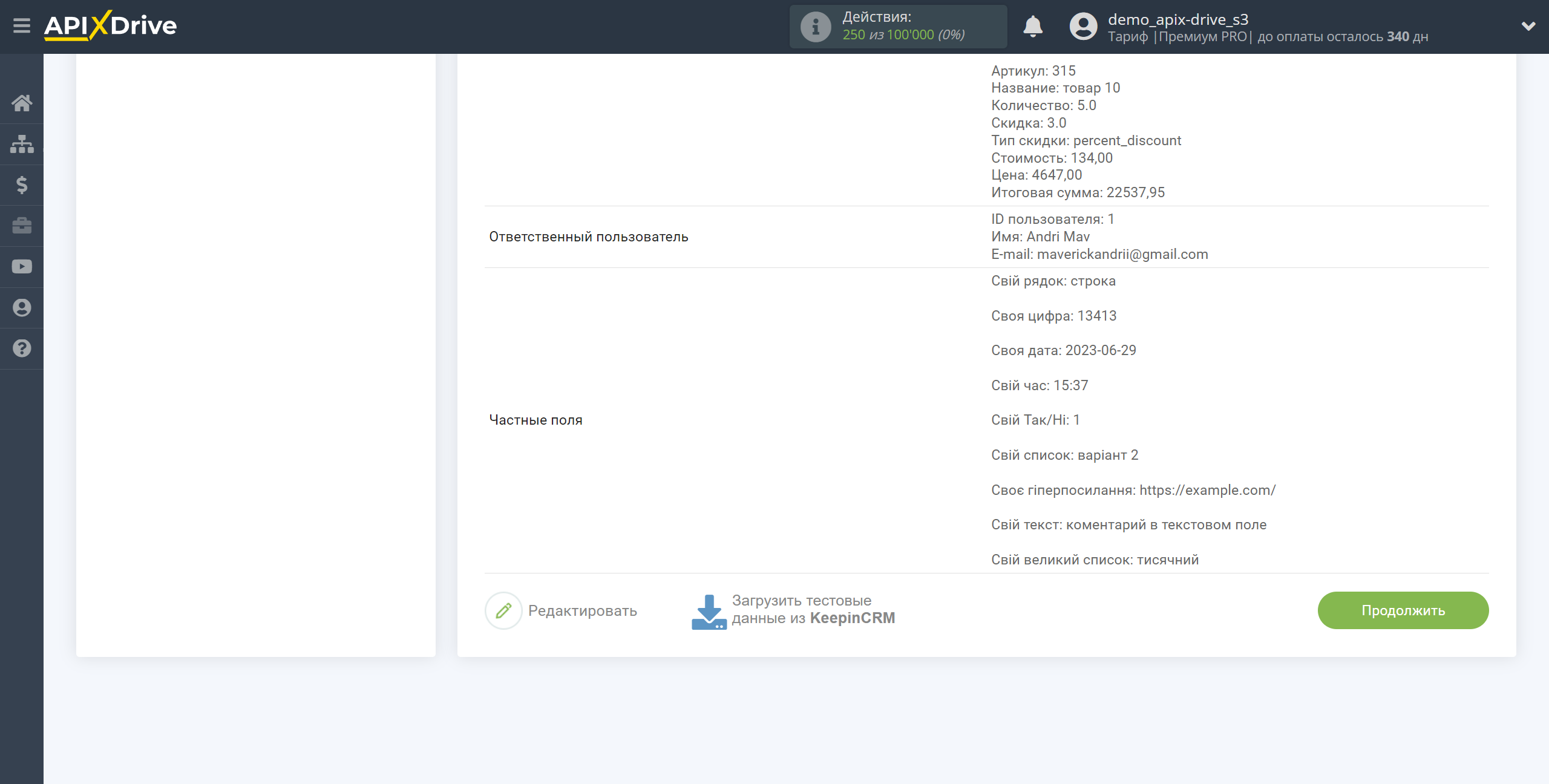Open the notifications bell
Image resolution: width=1549 pixels, height=784 pixels.
[x=1033, y=27]
